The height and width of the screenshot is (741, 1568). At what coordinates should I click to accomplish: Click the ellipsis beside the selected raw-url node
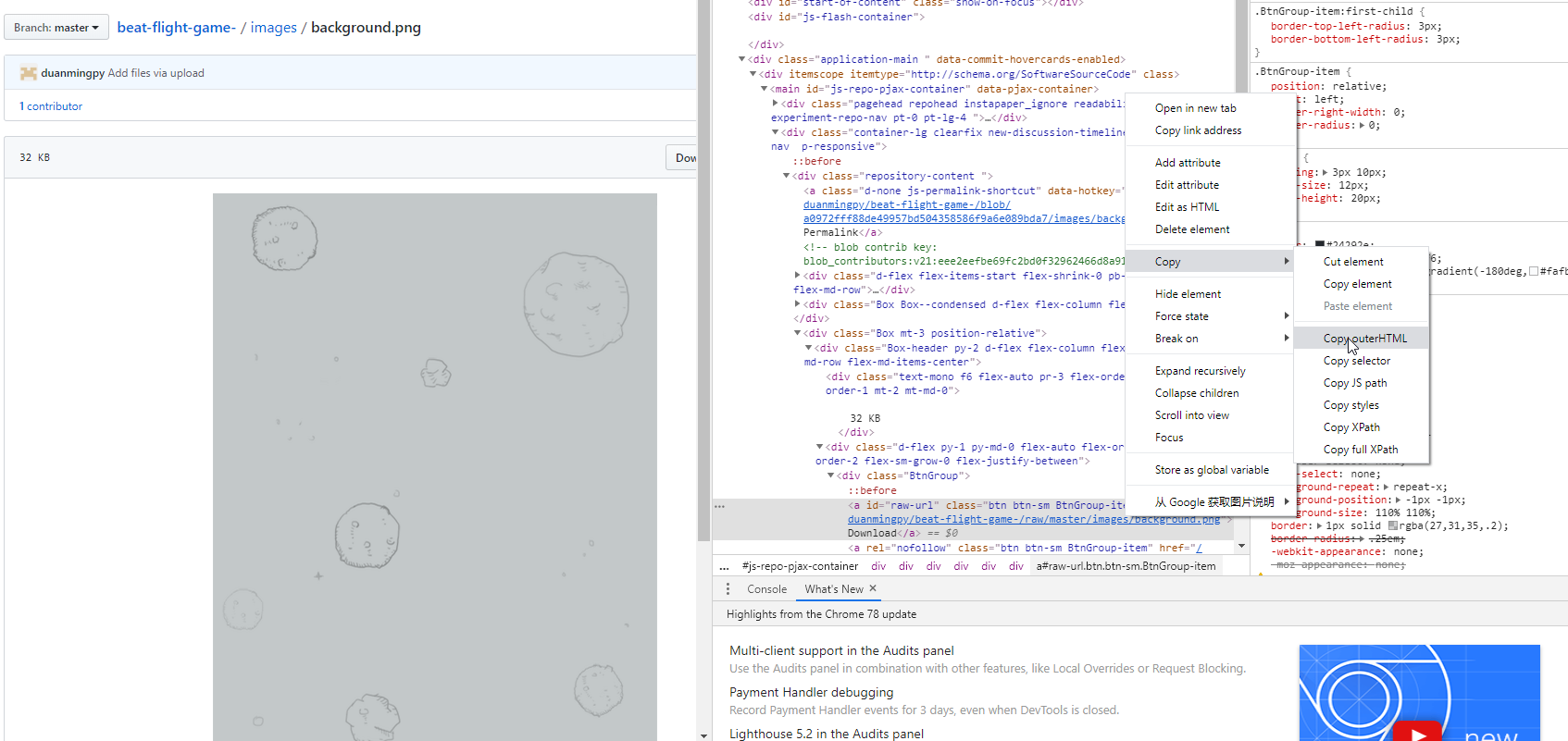(719, 506)
